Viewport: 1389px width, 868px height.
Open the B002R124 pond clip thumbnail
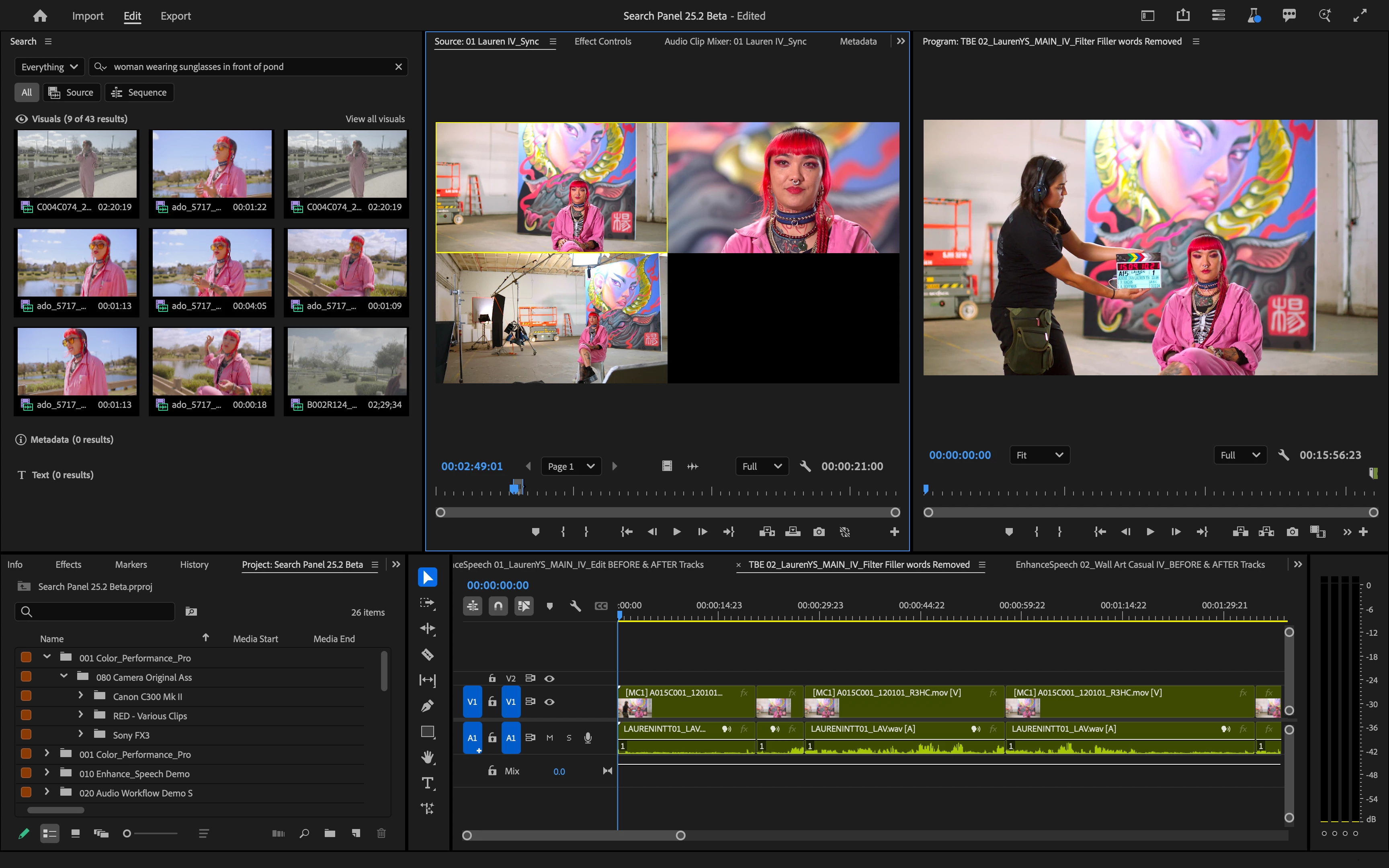pyautogui.click(x=347, y=362)
